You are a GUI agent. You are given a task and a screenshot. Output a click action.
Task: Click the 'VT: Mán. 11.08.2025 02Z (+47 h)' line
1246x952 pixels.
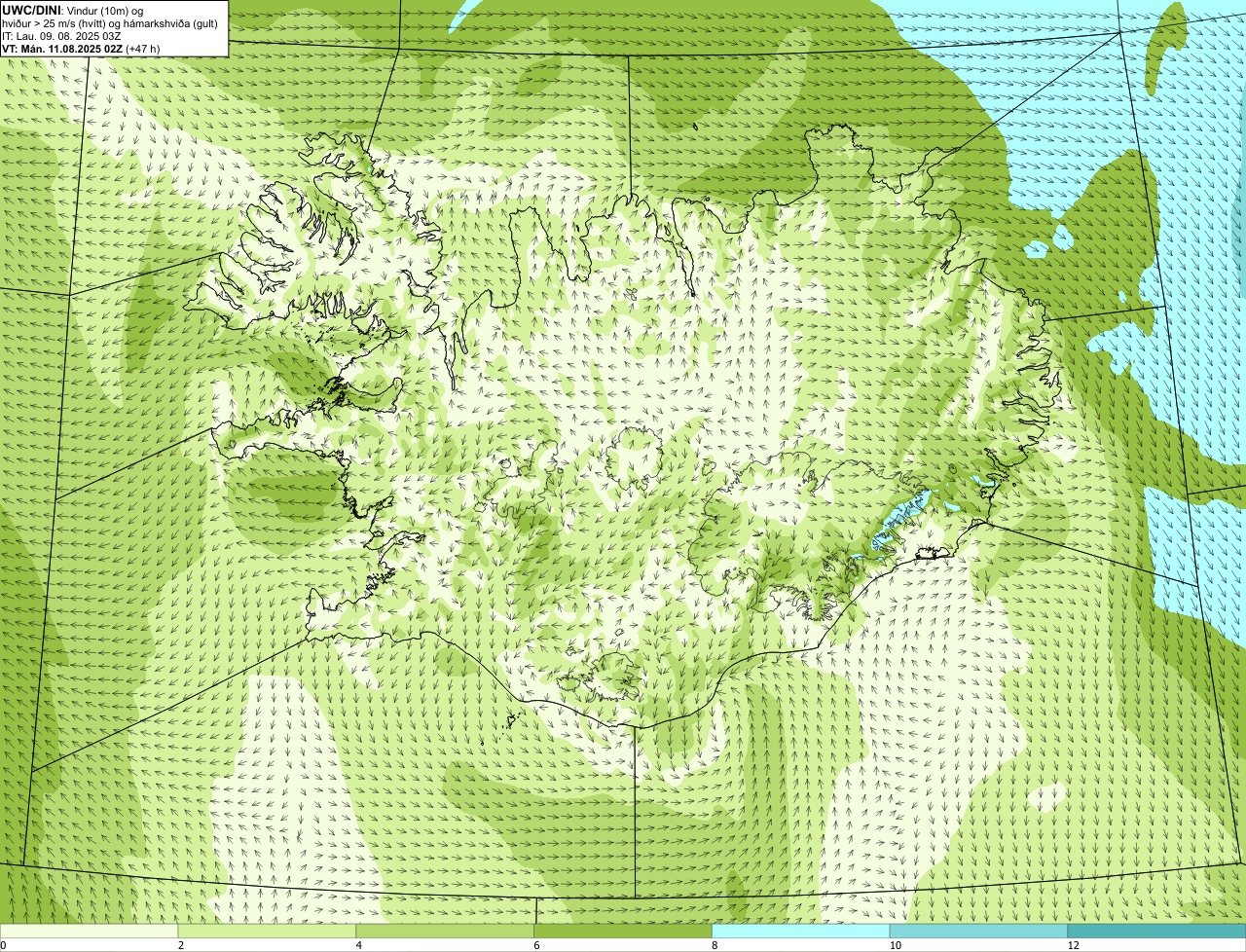pos(81,49)
